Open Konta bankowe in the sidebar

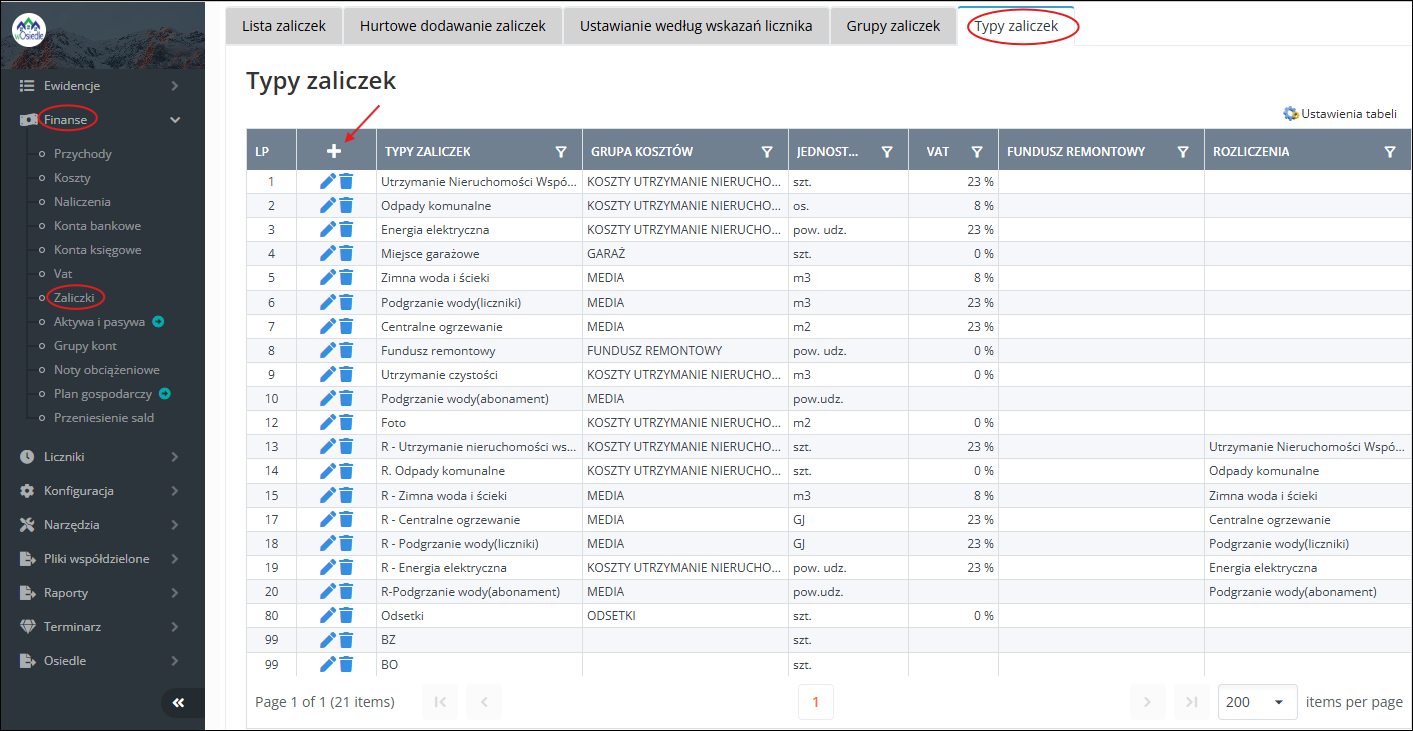click(97, 226)
